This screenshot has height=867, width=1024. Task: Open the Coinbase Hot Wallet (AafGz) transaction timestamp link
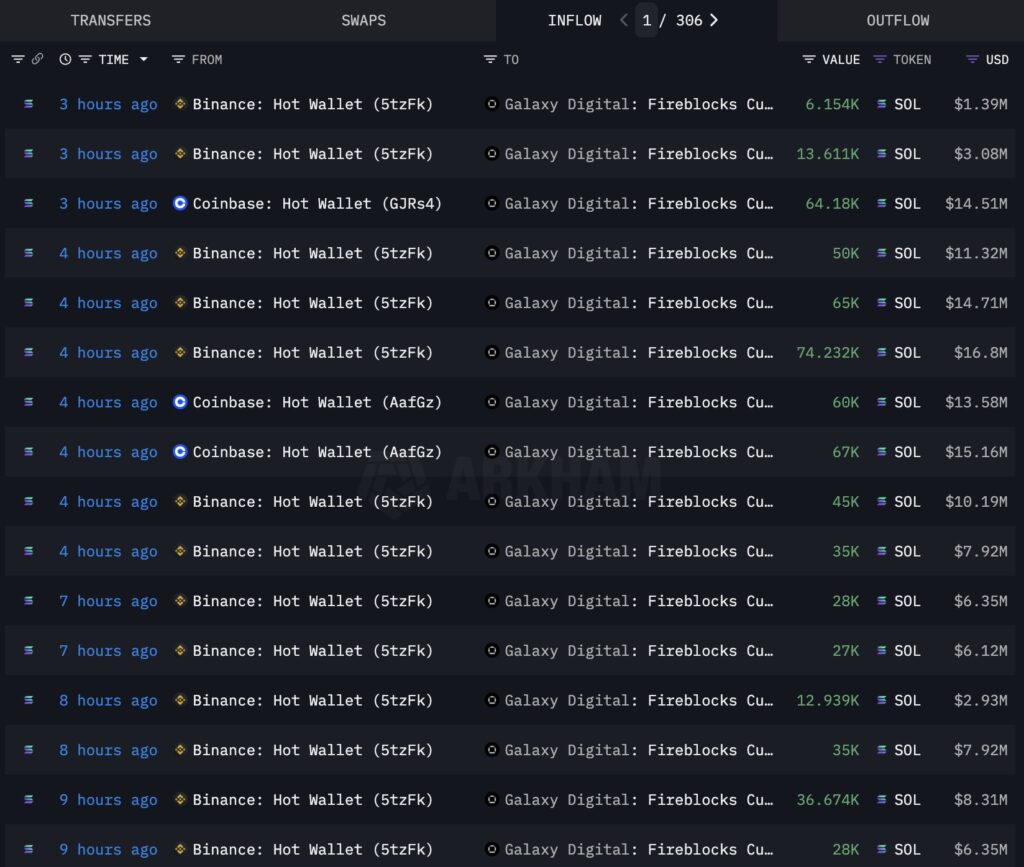[x=108, y=402]
